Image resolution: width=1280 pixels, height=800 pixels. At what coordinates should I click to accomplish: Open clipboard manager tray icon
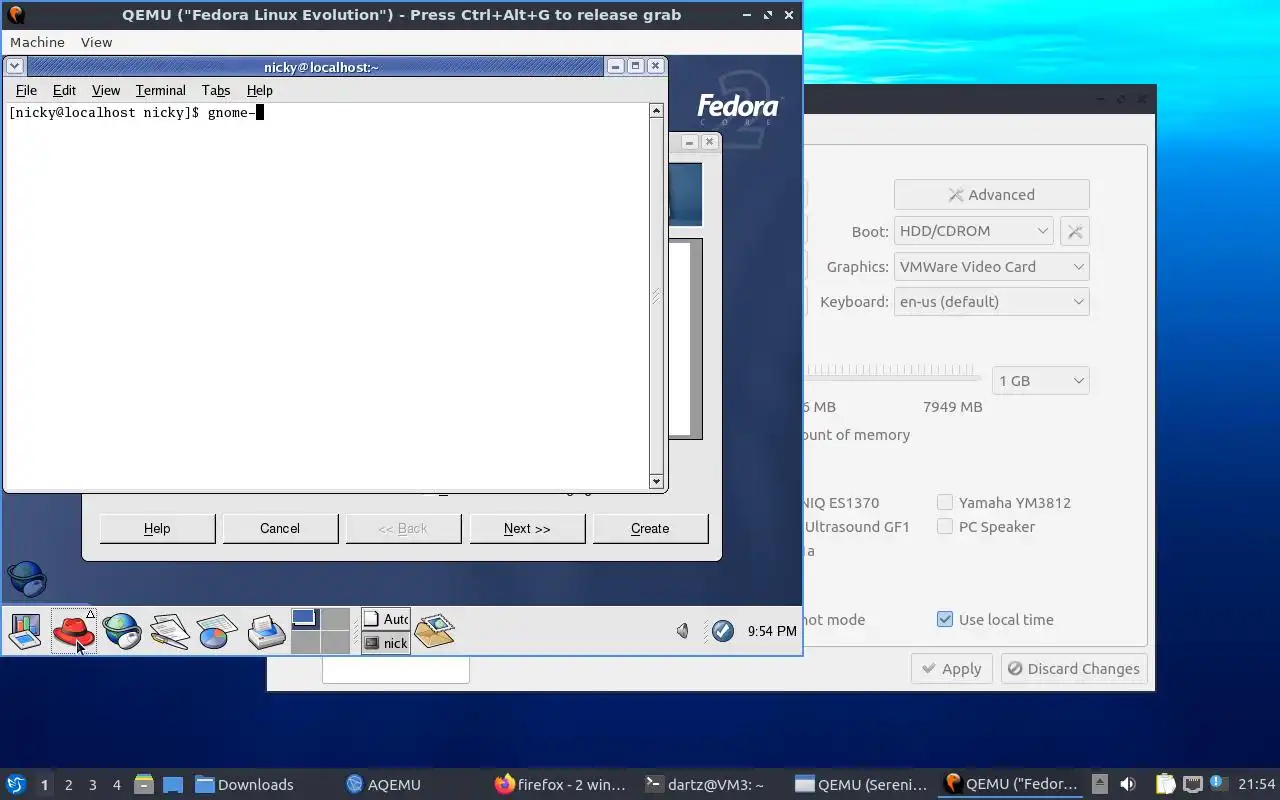coord(1165,784)
